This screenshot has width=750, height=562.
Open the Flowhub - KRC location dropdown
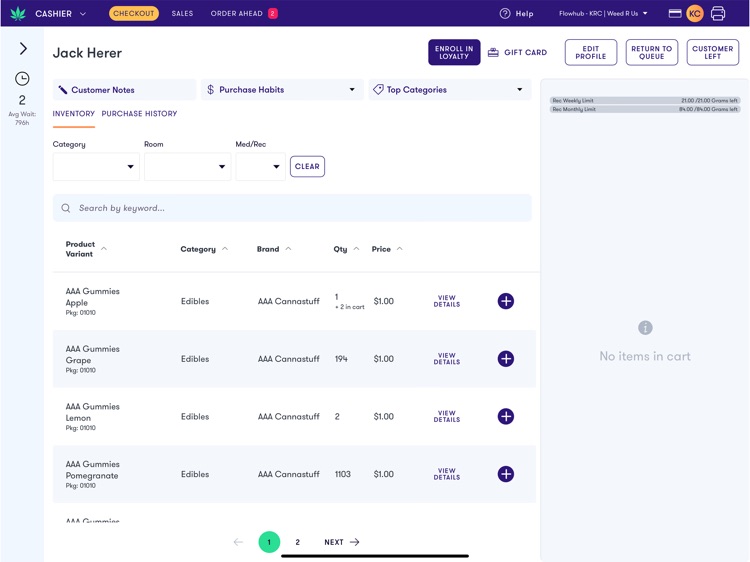point(603,13)
